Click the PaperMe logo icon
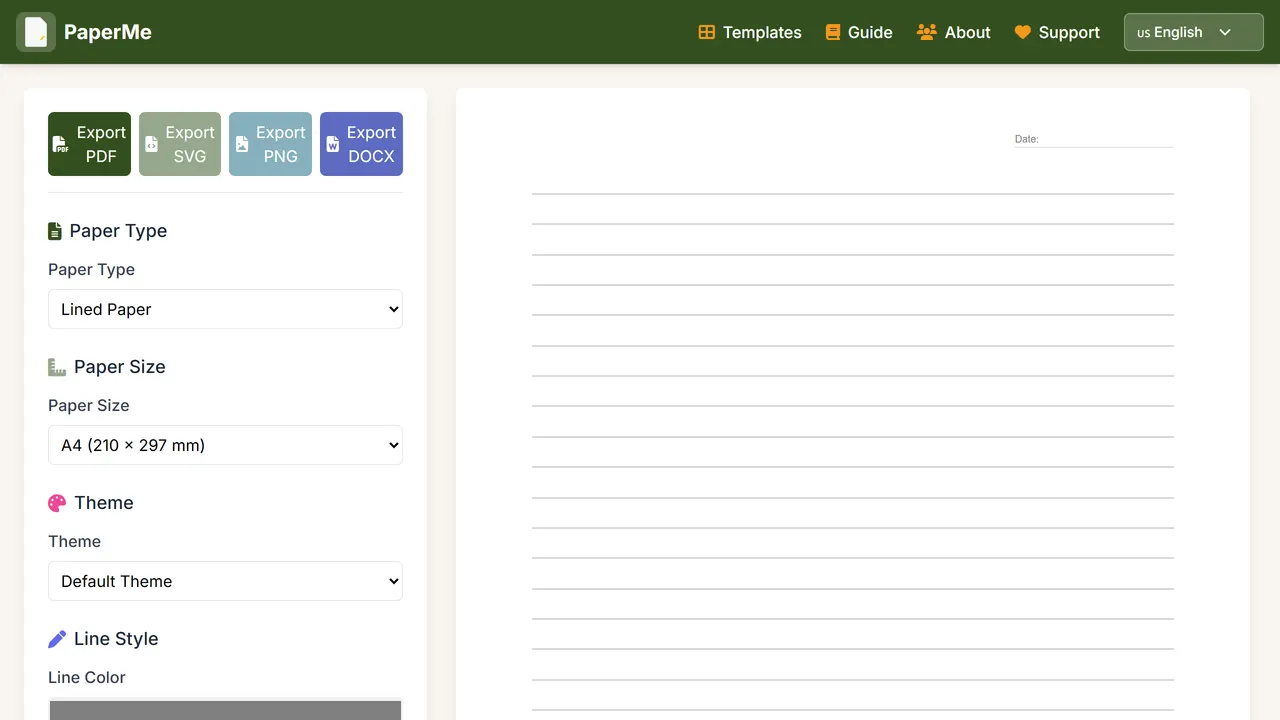Image resolution: width=1280 pixels, height=720 pixels. click(x=36, y=32)
